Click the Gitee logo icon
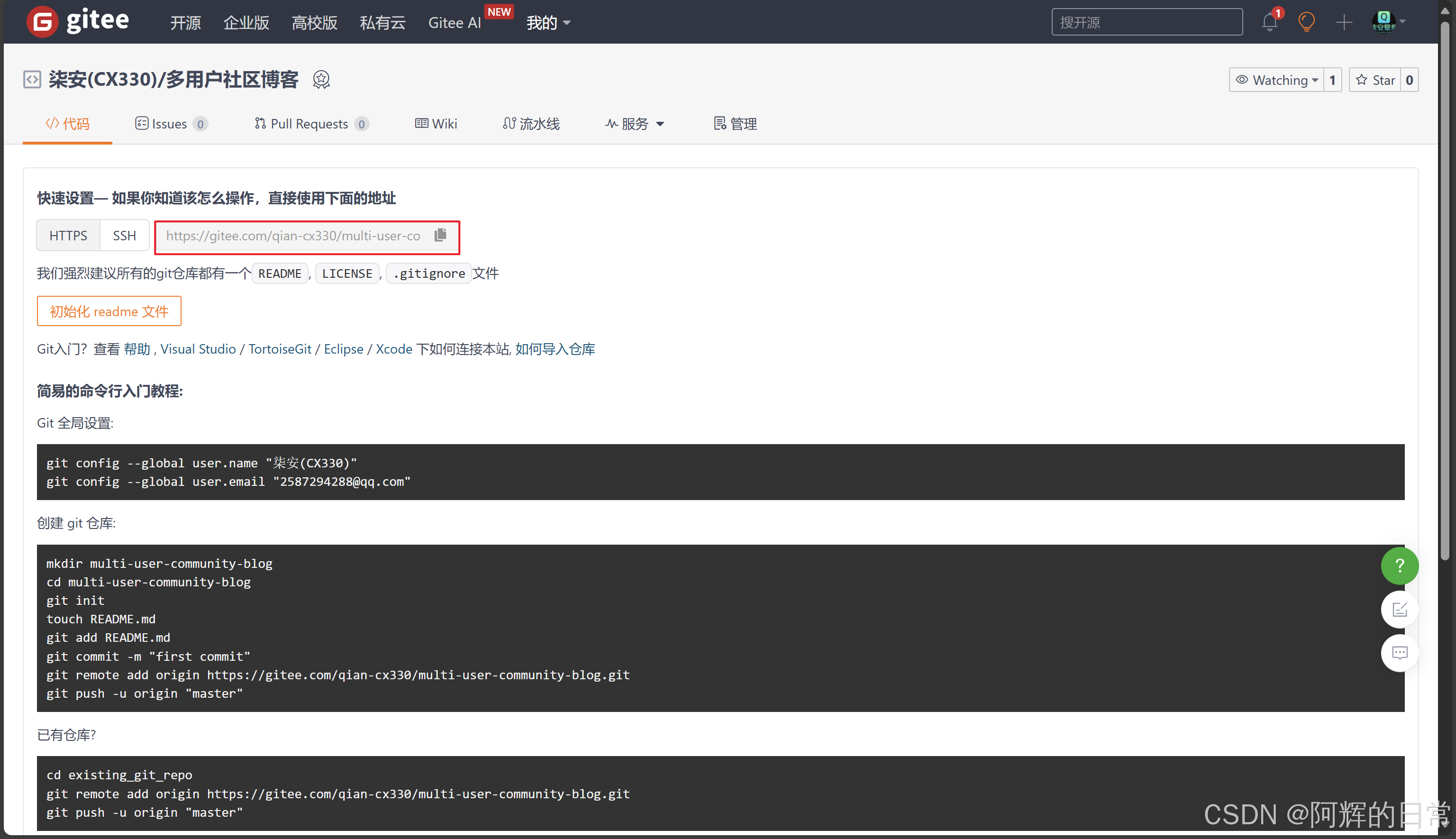Screen dimensions: 1456x839 [x=42, y=22]
